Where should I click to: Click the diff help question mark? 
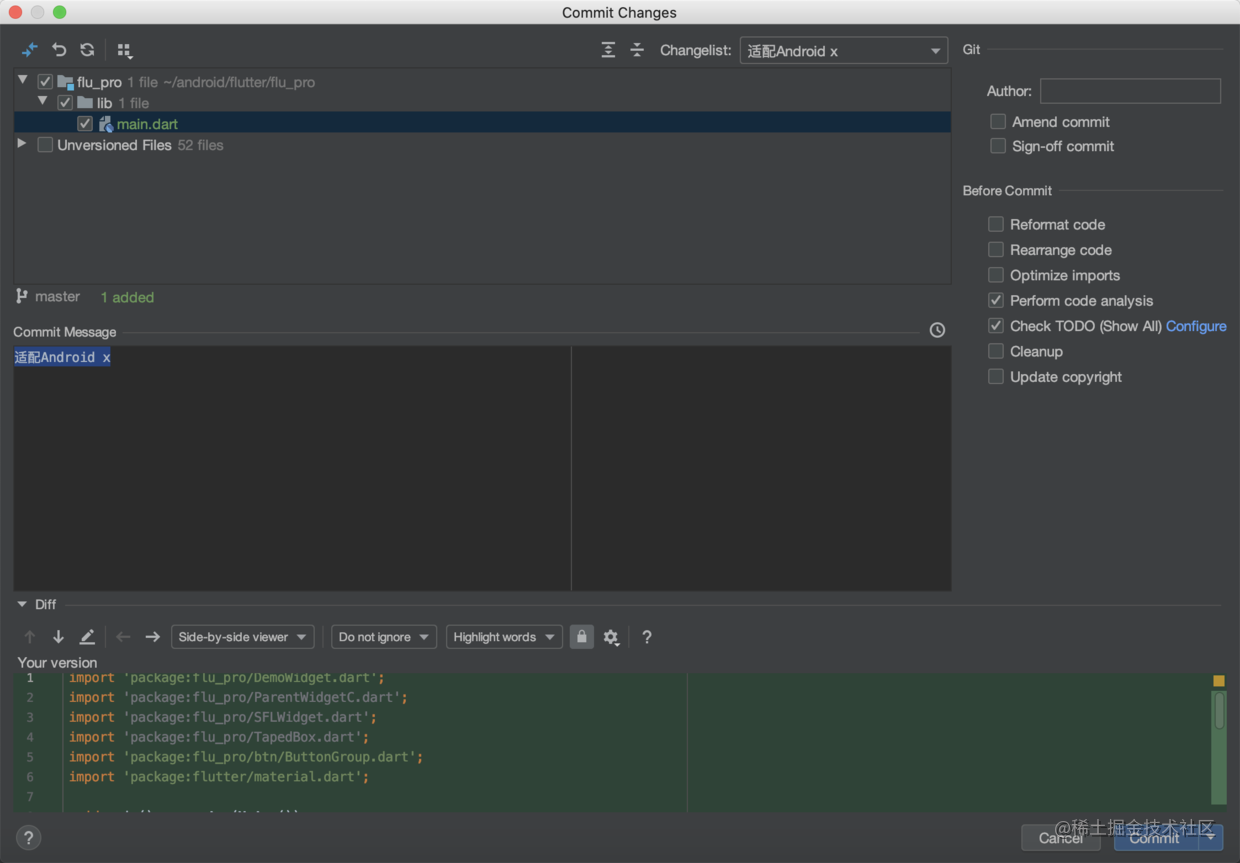pos(647,637)
